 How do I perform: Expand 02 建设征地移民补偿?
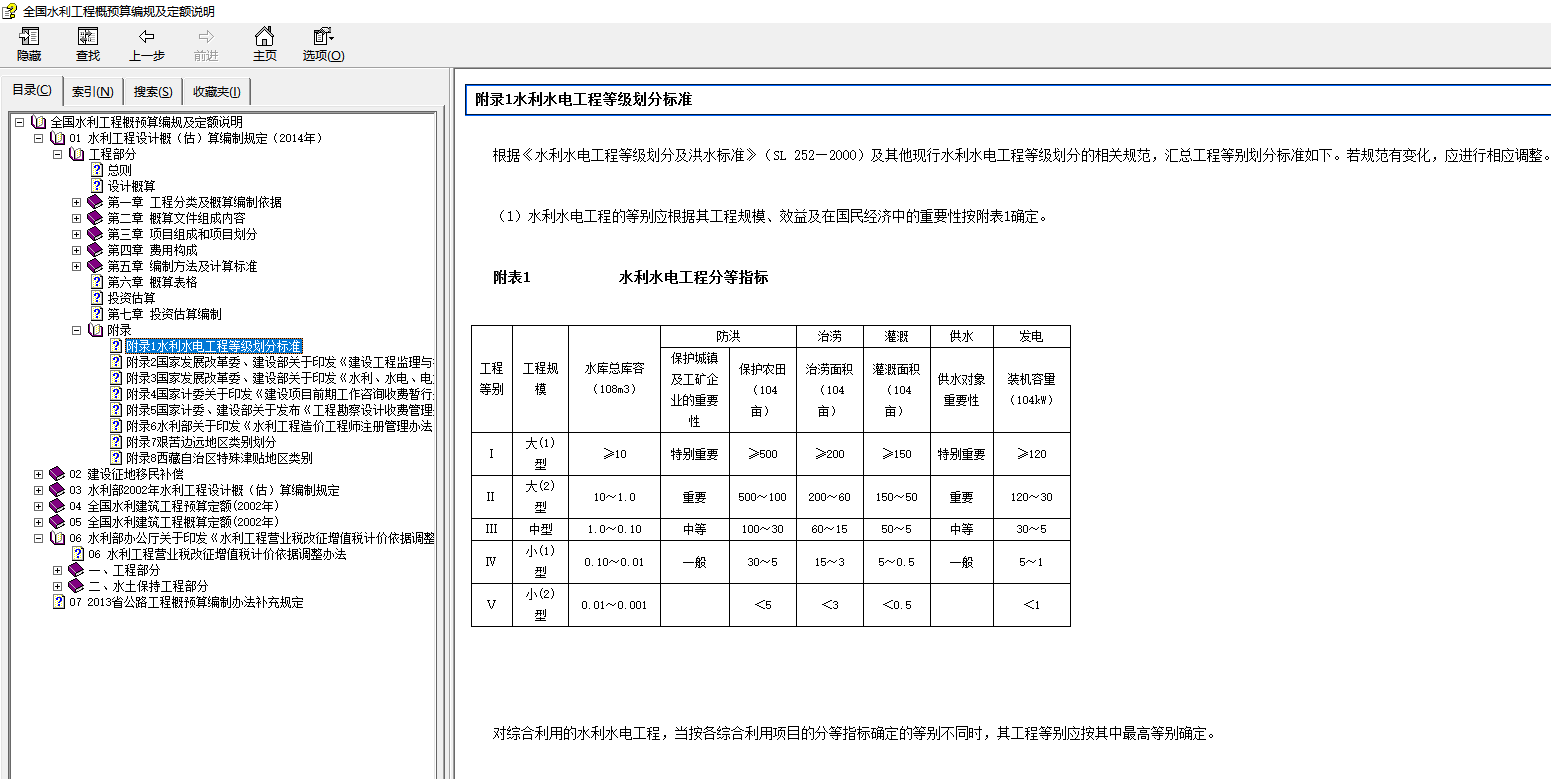click(x=39, y=474)
